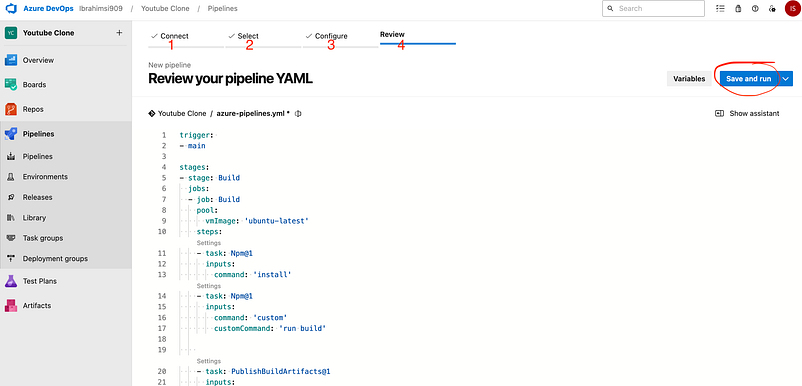802x386 pixels.
Task: Open the Boards icon in sidebar
Action: [11, 85]
